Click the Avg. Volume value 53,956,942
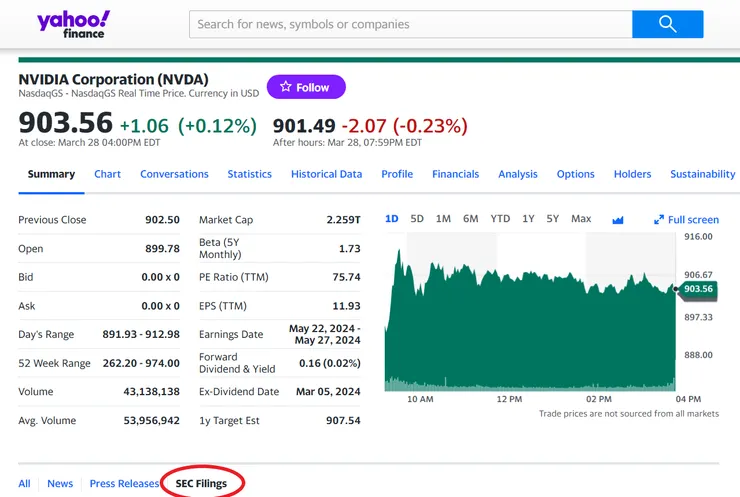The width and height of the screenshot is (740, 497). click(151, 421)
